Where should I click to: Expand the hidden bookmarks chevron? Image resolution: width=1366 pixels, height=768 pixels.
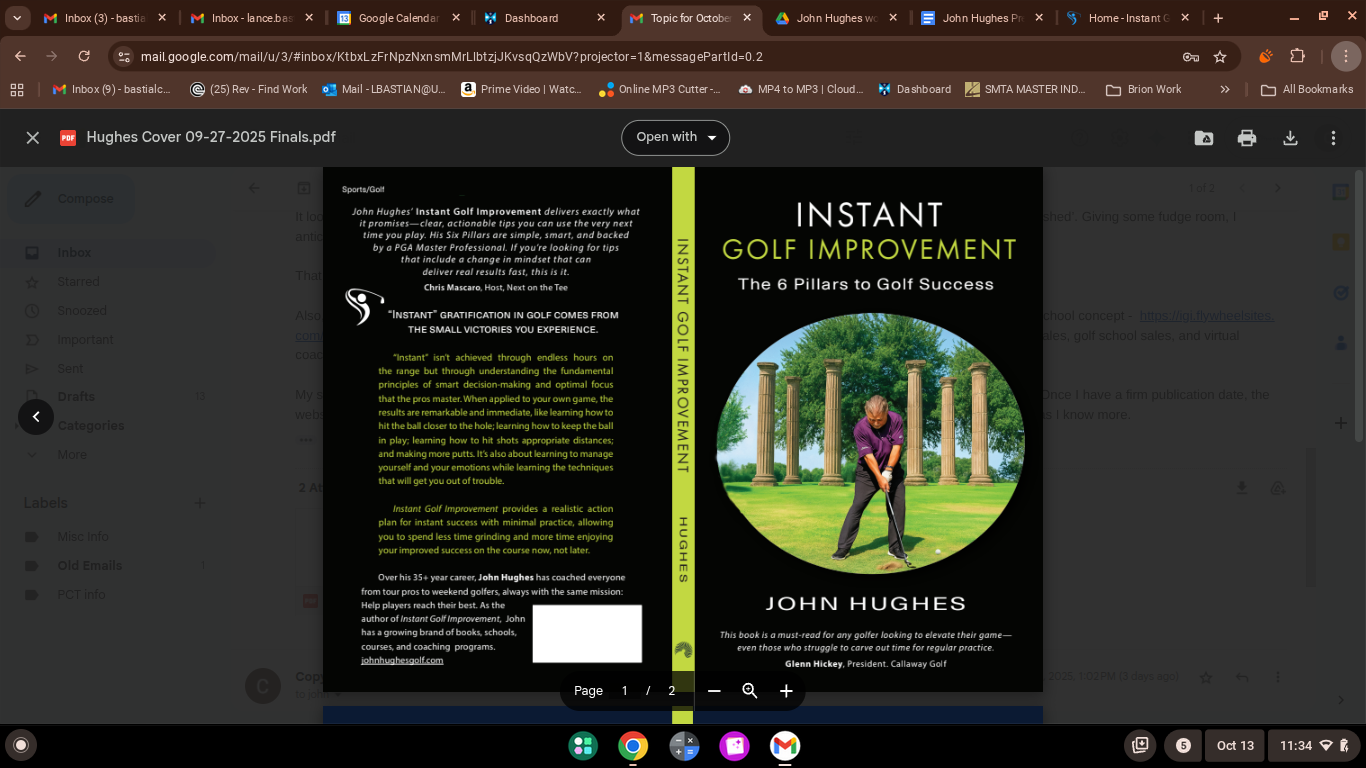(x=1225, y=89)
